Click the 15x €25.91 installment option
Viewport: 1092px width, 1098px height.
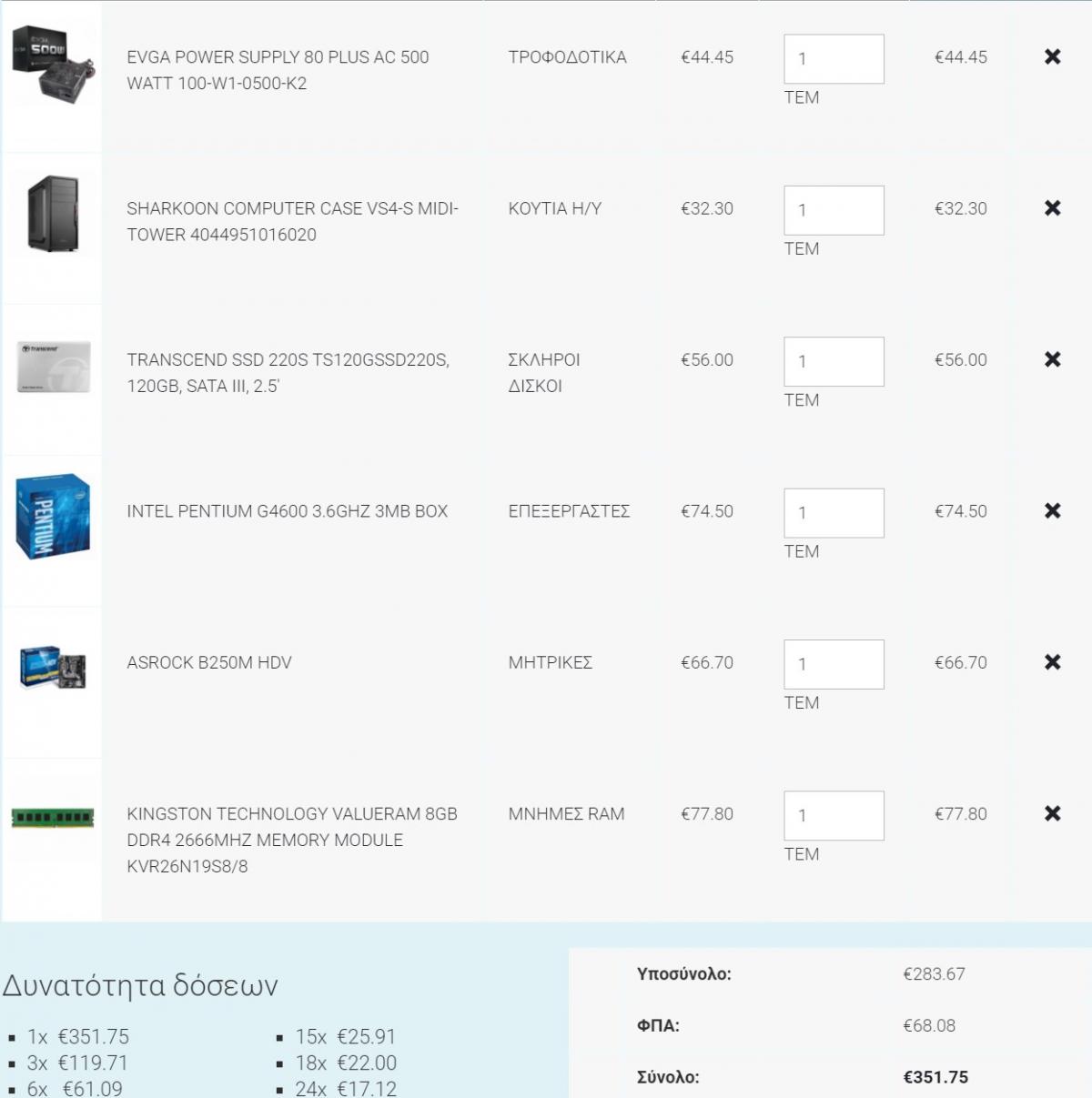click(346, 1036)
